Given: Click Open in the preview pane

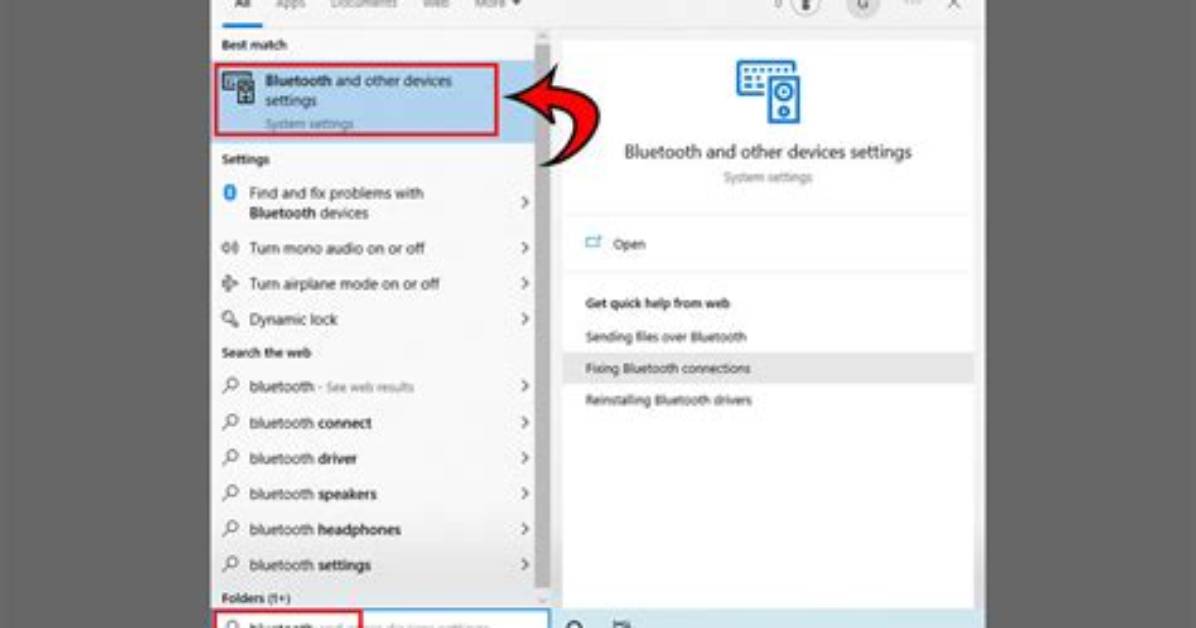Looking at the screenshot, I should click(x=629, y=244).
